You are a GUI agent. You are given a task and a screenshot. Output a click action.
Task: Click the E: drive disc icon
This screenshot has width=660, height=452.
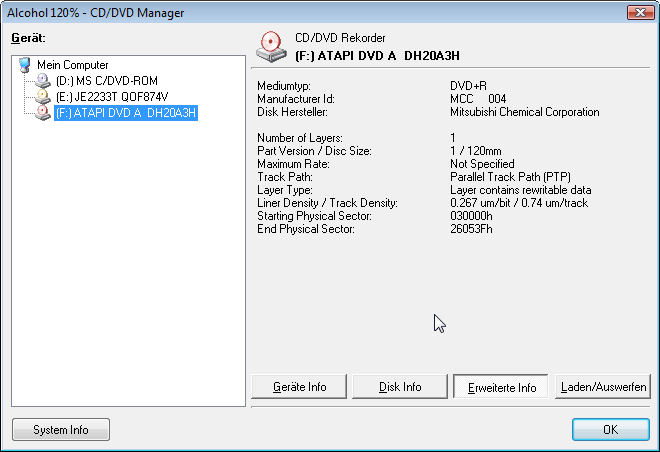point(43,97)
